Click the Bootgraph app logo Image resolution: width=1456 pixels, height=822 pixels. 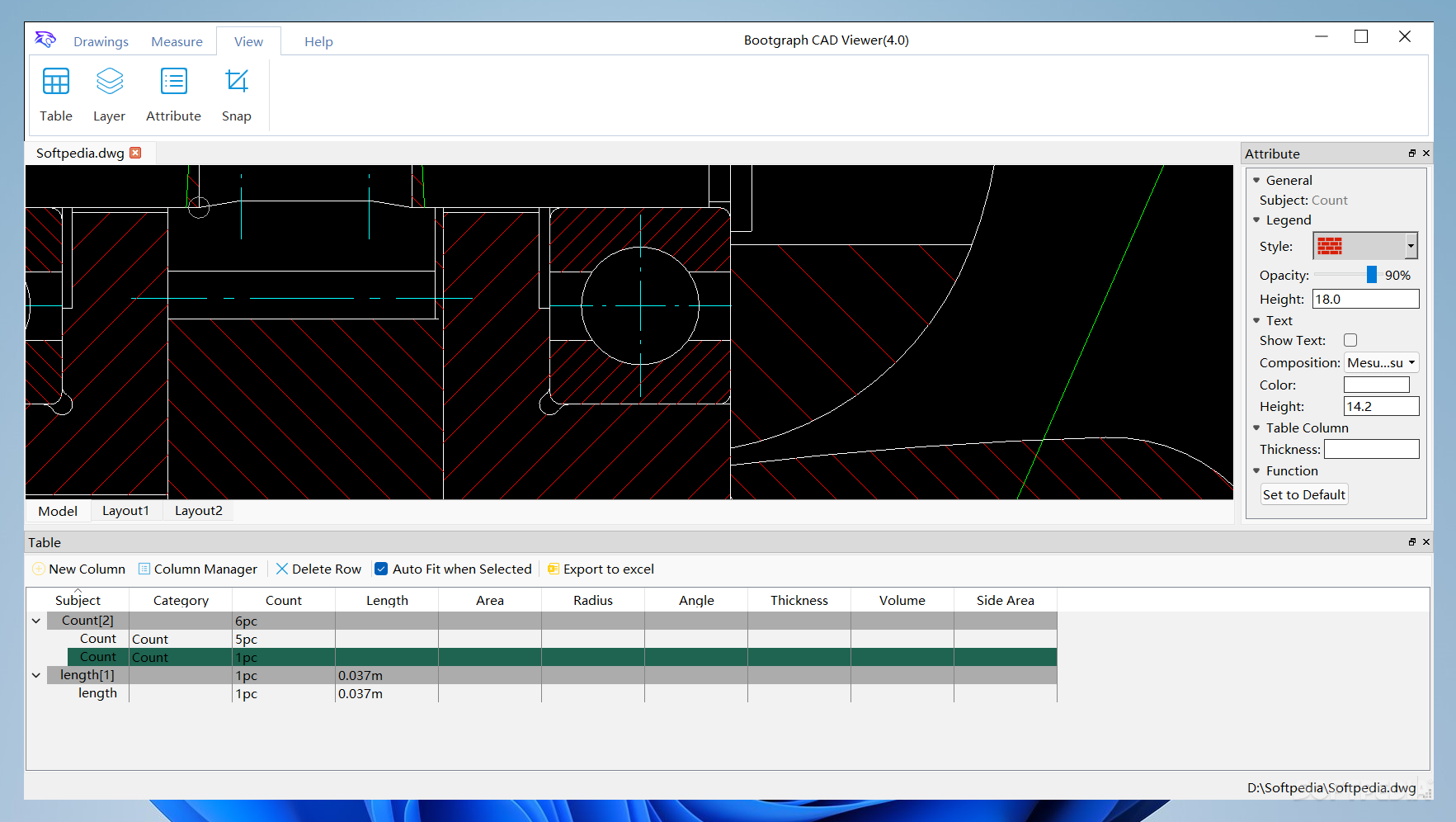[45, 40]
